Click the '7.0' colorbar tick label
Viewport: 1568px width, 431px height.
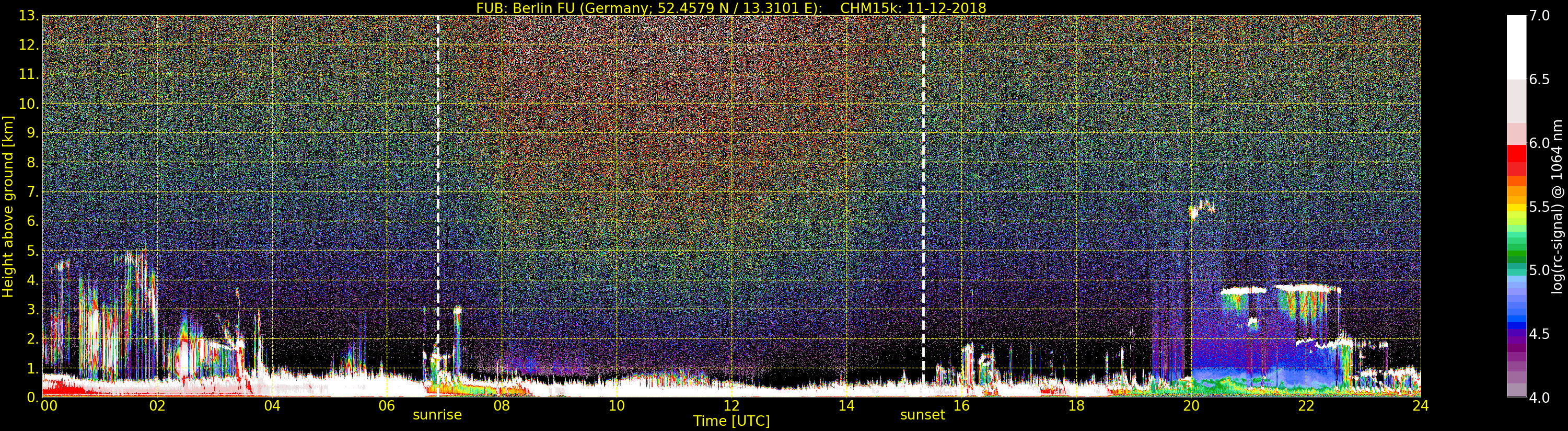1539,16
